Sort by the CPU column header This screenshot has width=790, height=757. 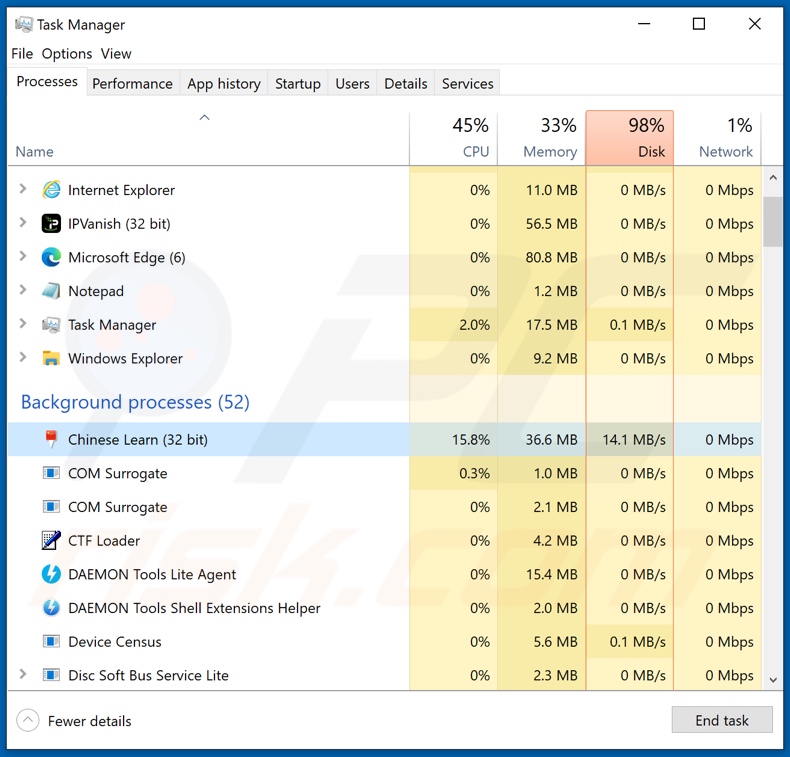pyautogui.click(x=453, y=138)
